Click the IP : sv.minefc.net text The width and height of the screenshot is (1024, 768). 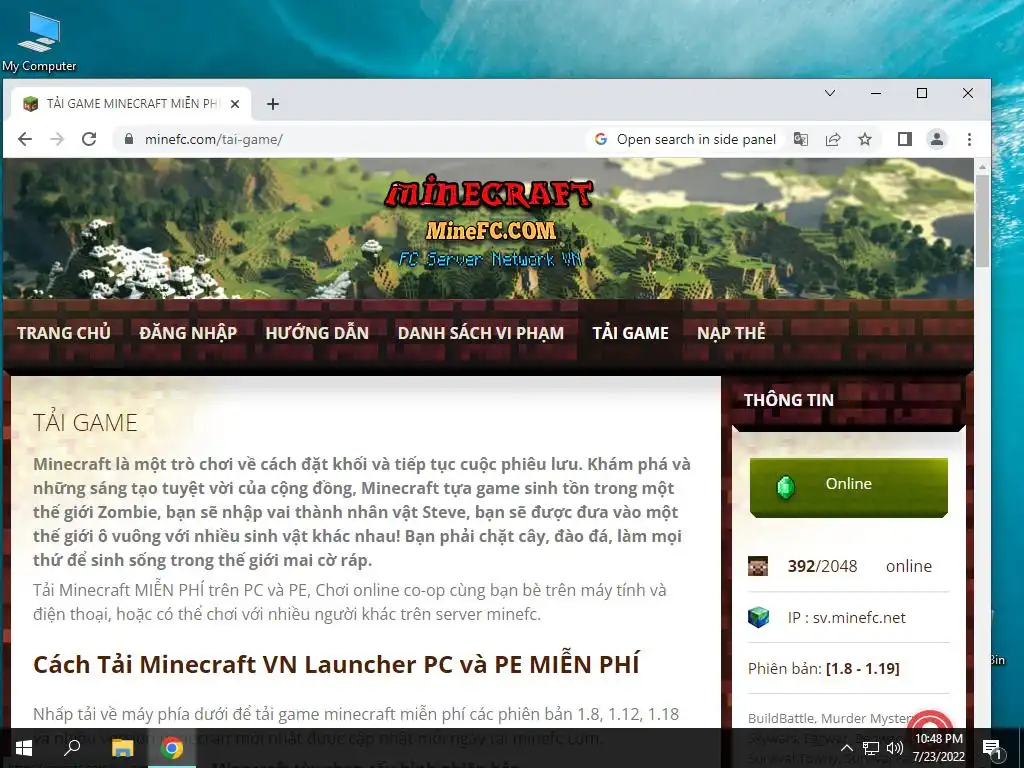coord(846,618)
